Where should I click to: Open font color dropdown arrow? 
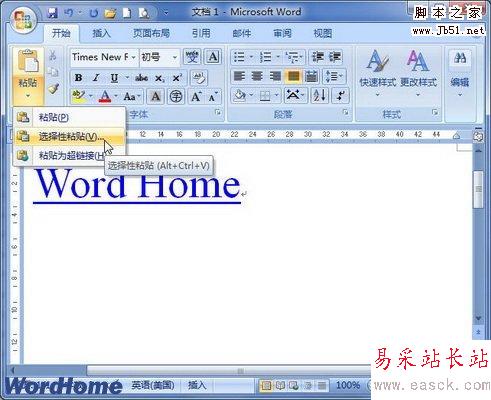(116, 97)
